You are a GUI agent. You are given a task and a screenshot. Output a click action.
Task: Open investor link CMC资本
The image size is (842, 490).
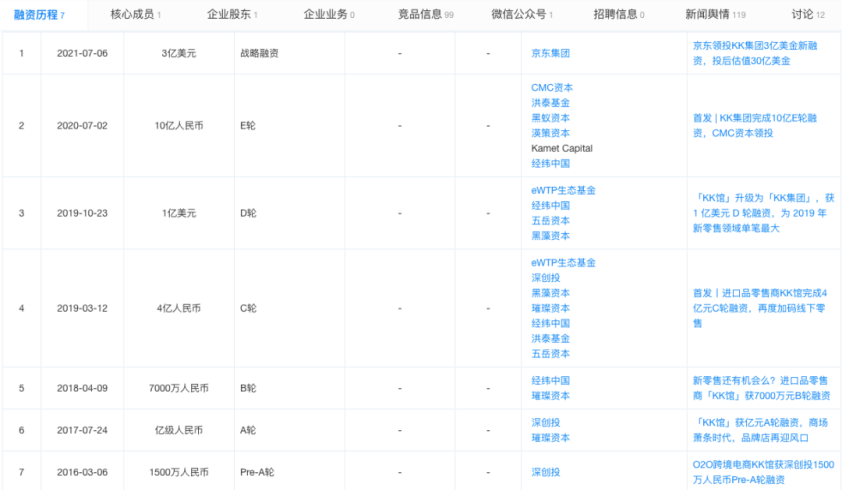click(552, 88)
